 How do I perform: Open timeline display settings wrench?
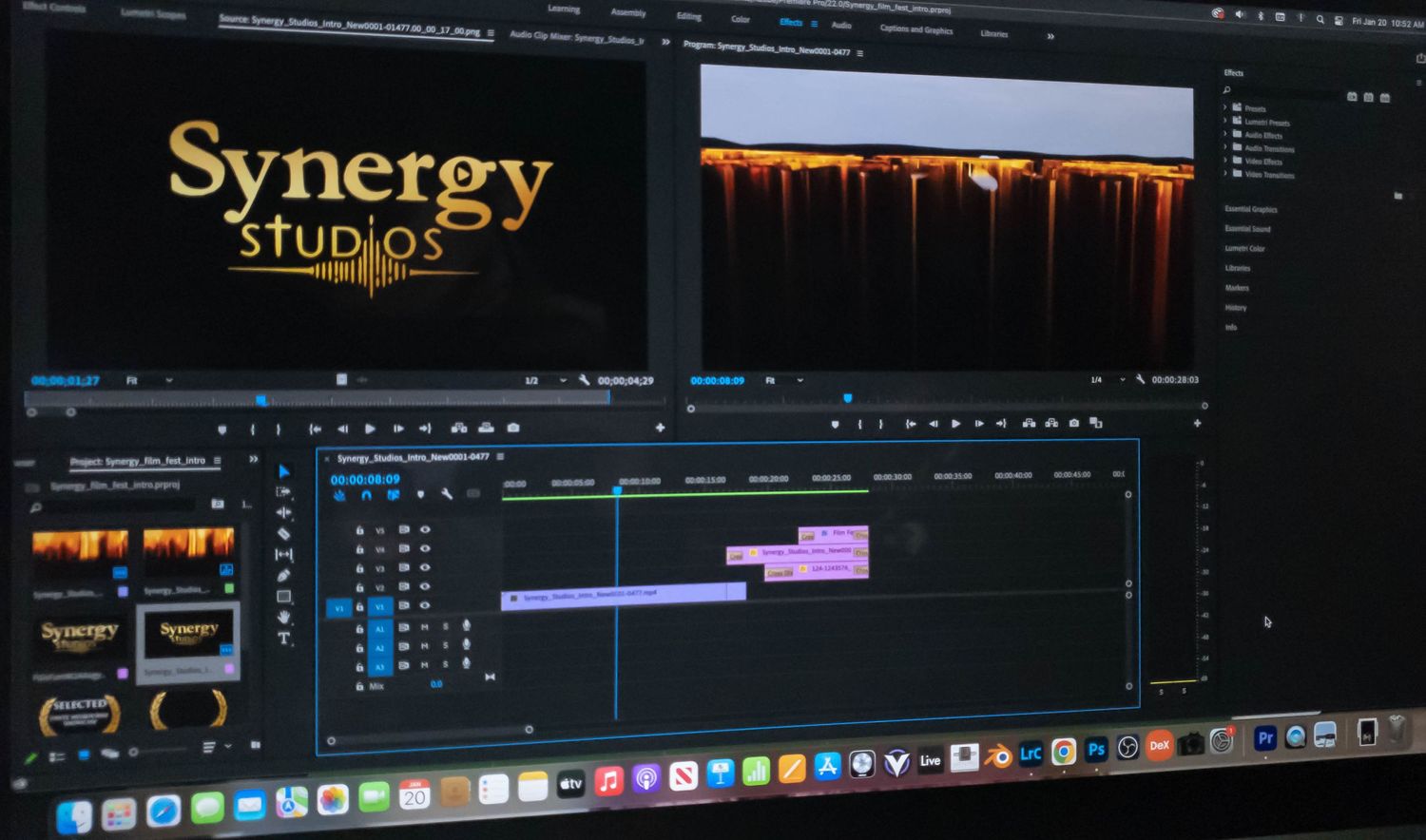[x=446, y=494]
